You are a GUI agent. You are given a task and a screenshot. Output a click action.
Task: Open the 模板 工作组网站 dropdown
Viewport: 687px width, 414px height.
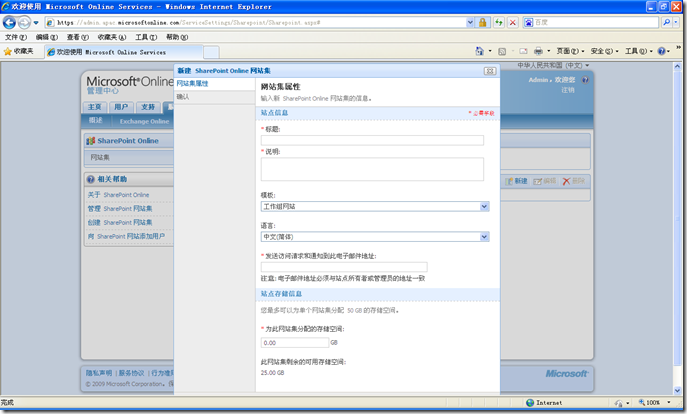click(375, 206)
